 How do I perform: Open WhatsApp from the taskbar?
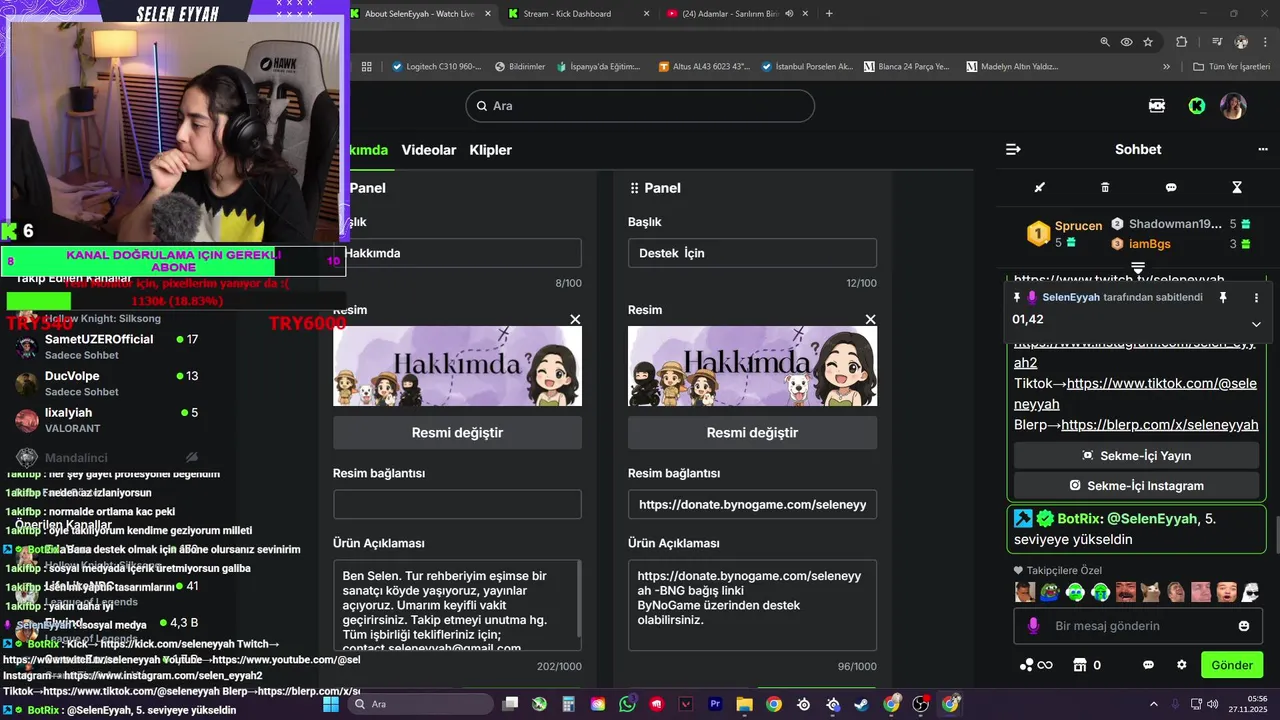[627, 704]
